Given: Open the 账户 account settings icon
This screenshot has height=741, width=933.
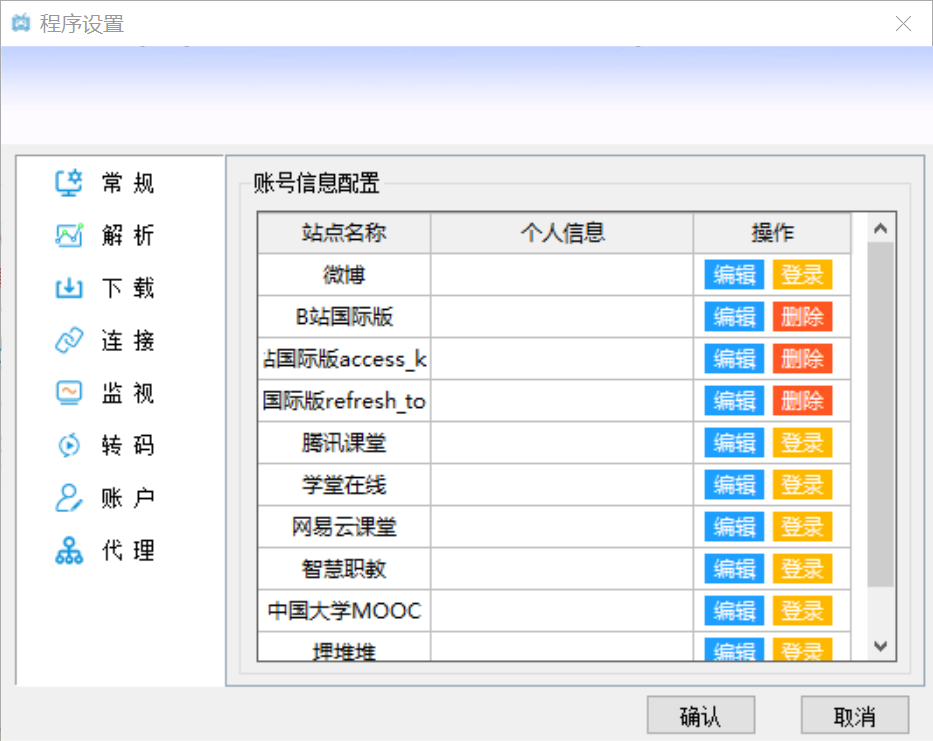Looking at the screenshot, I should [x=69, y=498].
